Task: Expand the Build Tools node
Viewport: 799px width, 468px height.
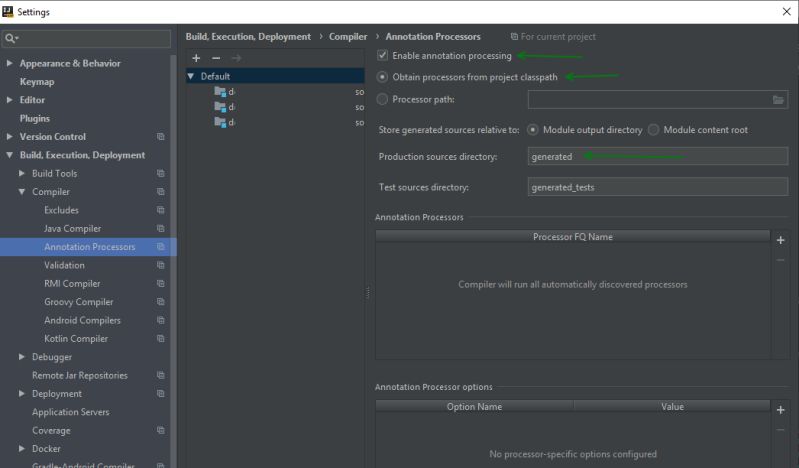Action: pos(21,173)
